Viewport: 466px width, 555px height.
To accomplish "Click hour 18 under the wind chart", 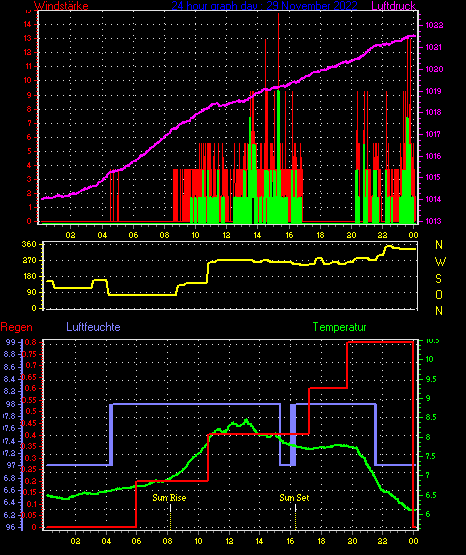I will click(x=320, y=235).
